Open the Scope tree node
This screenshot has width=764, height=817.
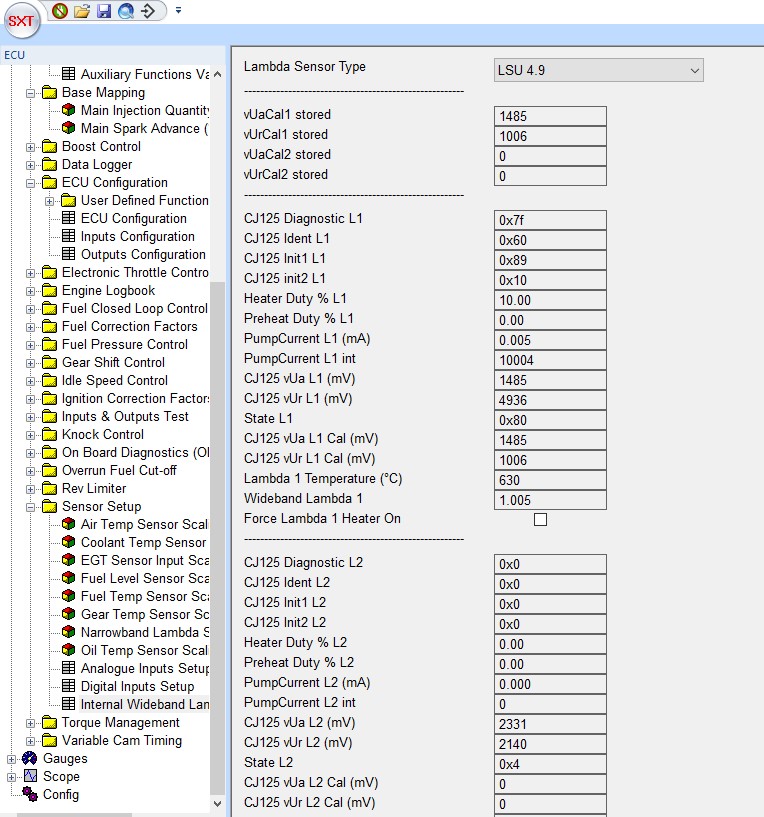click(x=61, y=777)
